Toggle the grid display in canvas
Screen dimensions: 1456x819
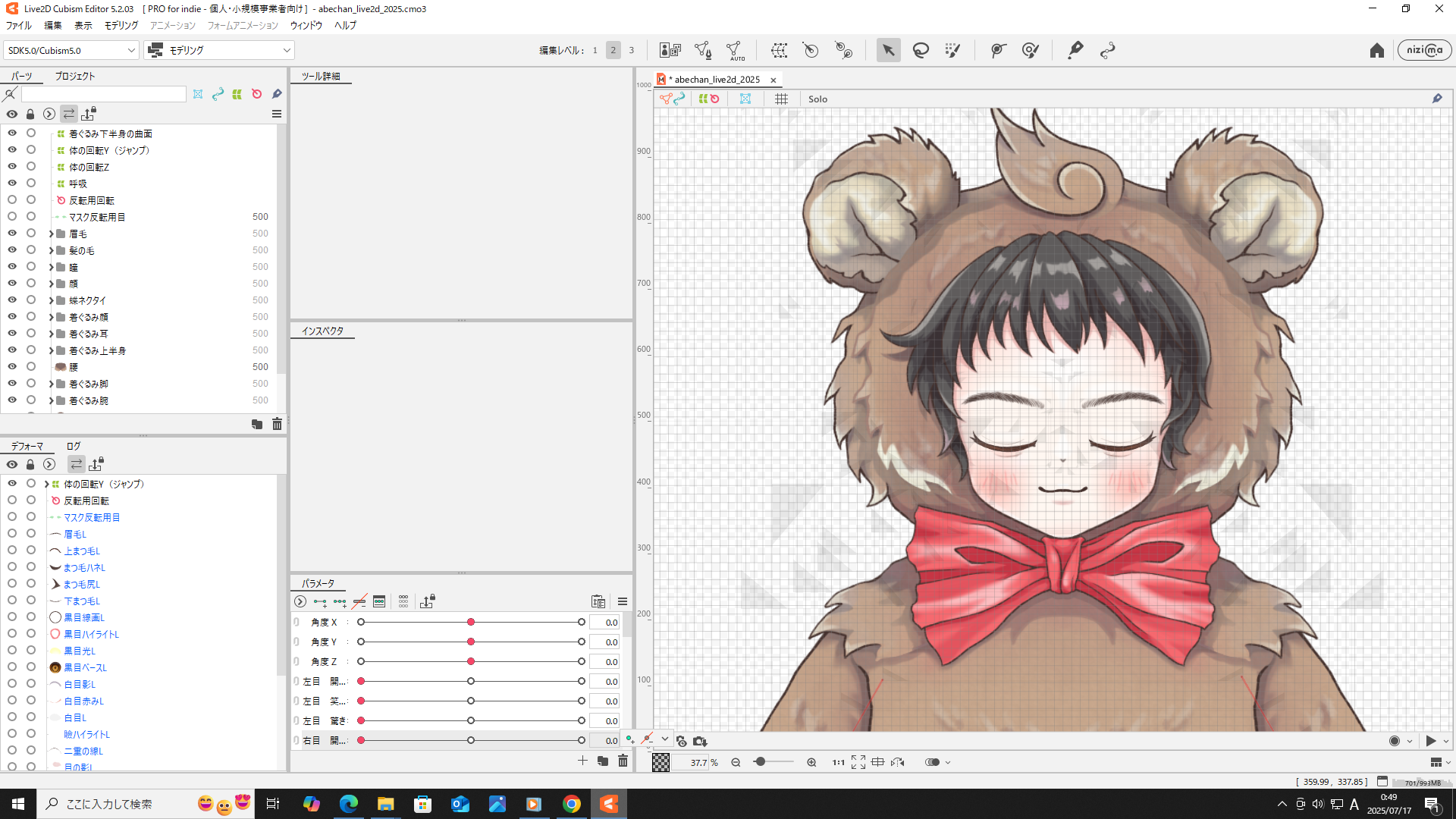pos(781,99)
